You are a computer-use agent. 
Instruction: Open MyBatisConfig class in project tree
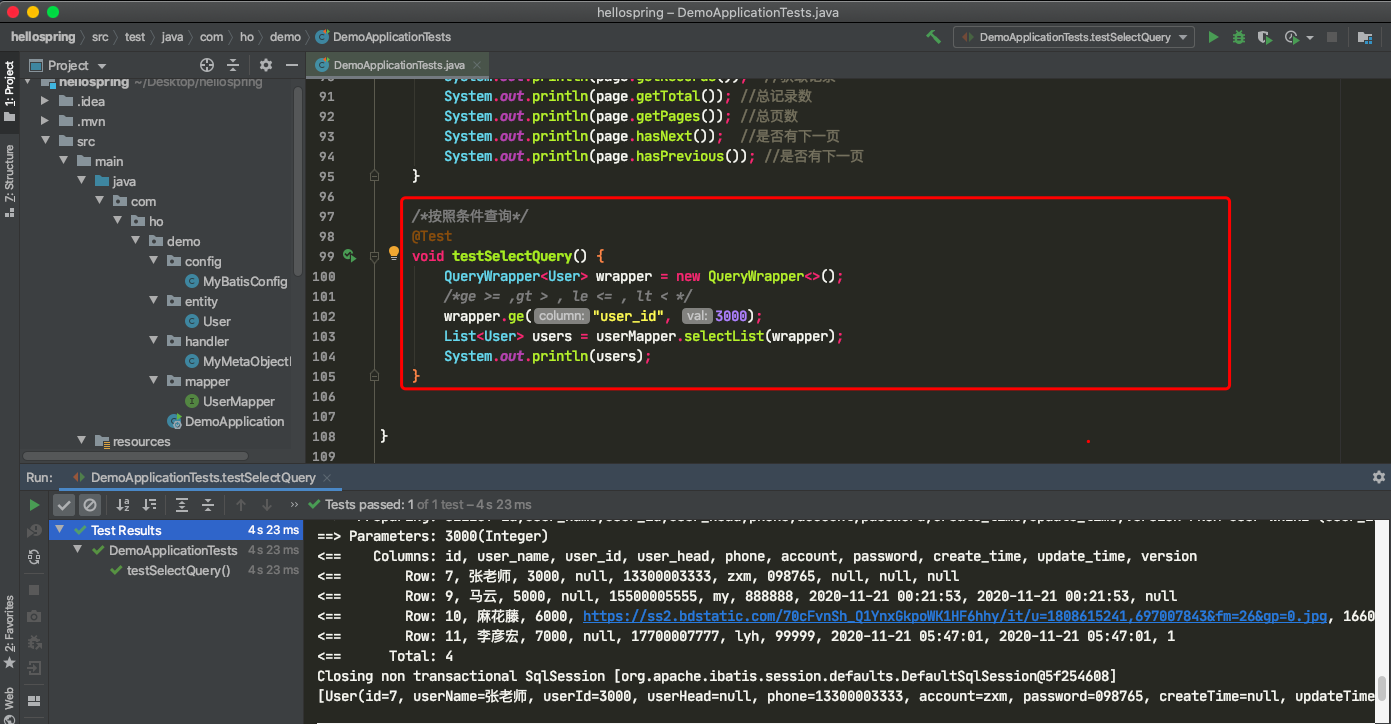tap(236, 281)
